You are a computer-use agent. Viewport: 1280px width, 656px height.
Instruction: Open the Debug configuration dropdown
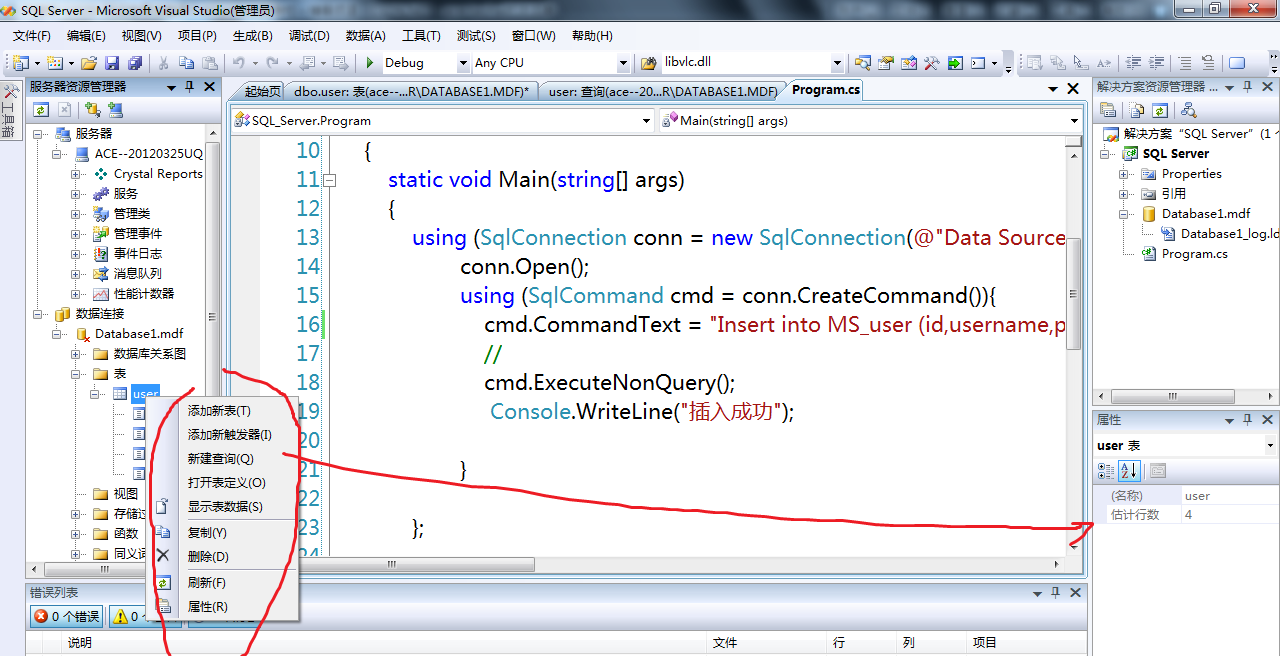(463, 63)
